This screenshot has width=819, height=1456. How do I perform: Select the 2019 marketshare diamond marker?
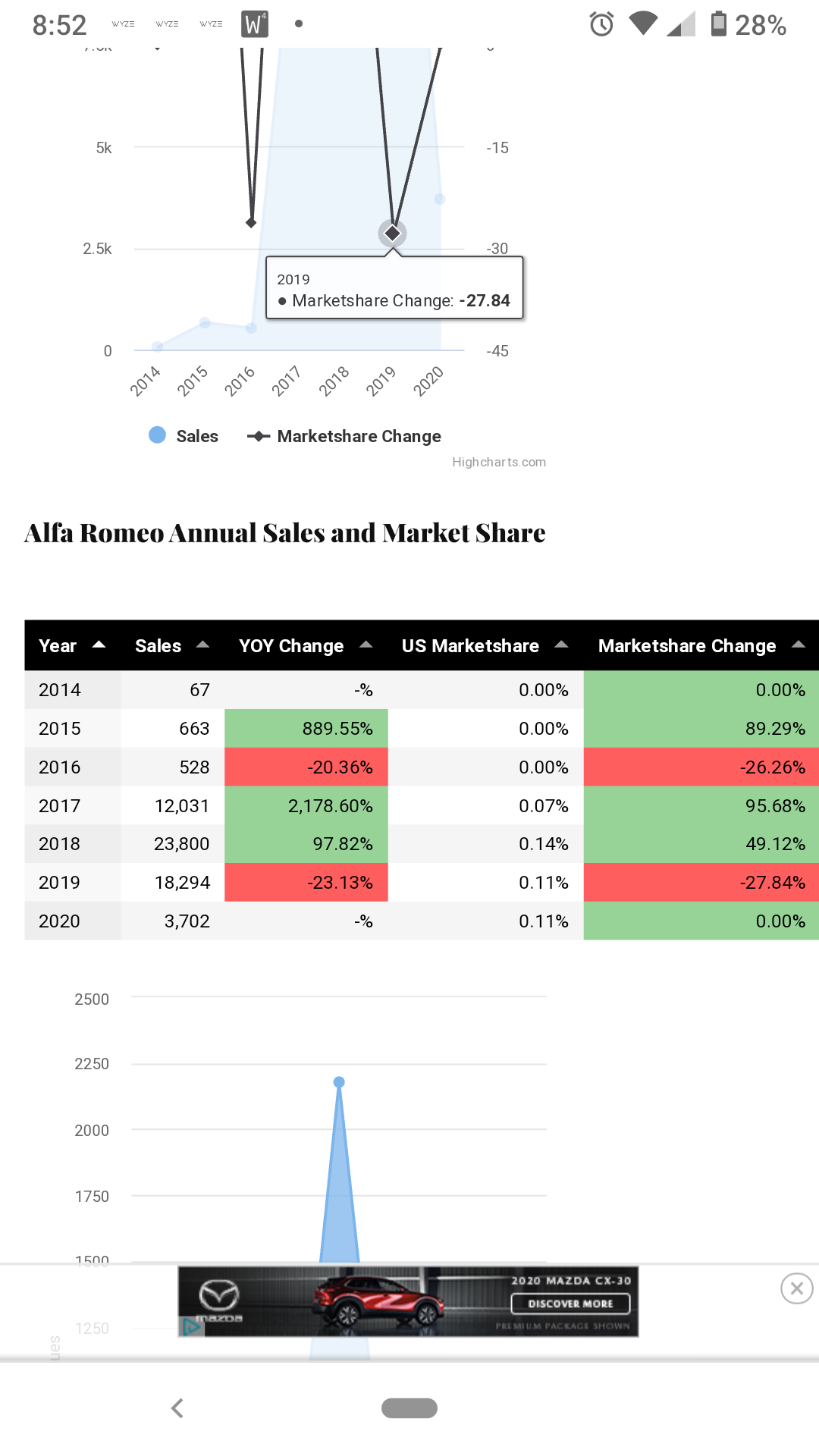(392, 233)
